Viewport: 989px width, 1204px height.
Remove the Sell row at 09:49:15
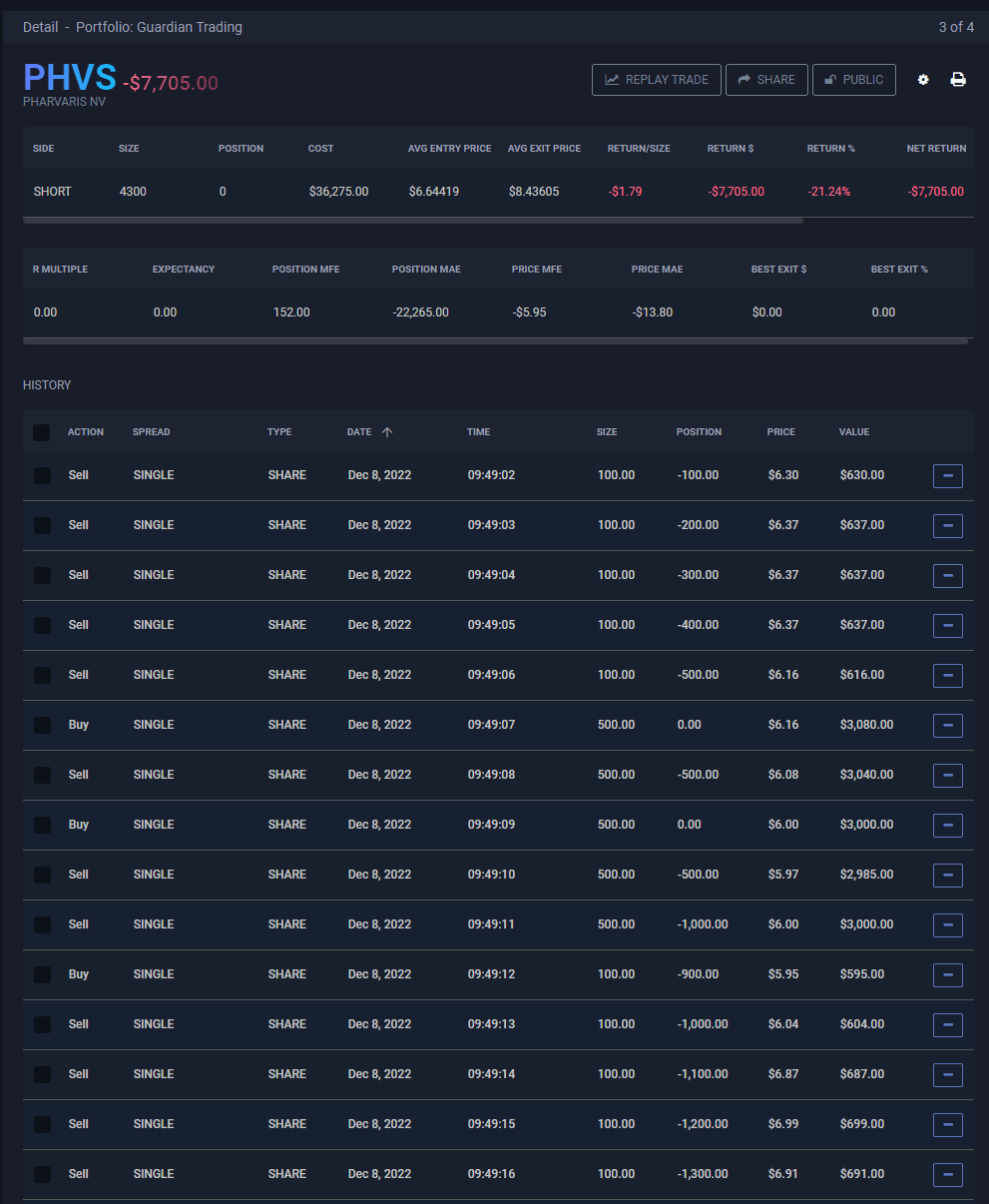click(948, 1125)
